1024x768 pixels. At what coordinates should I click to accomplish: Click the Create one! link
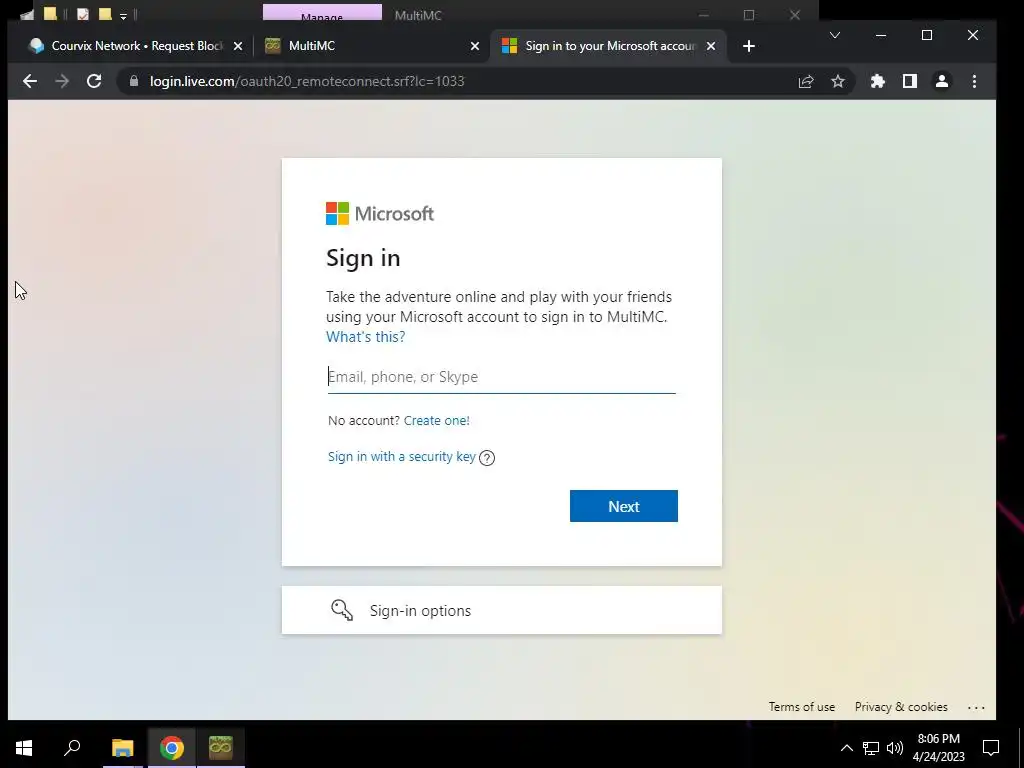(436, 421)
